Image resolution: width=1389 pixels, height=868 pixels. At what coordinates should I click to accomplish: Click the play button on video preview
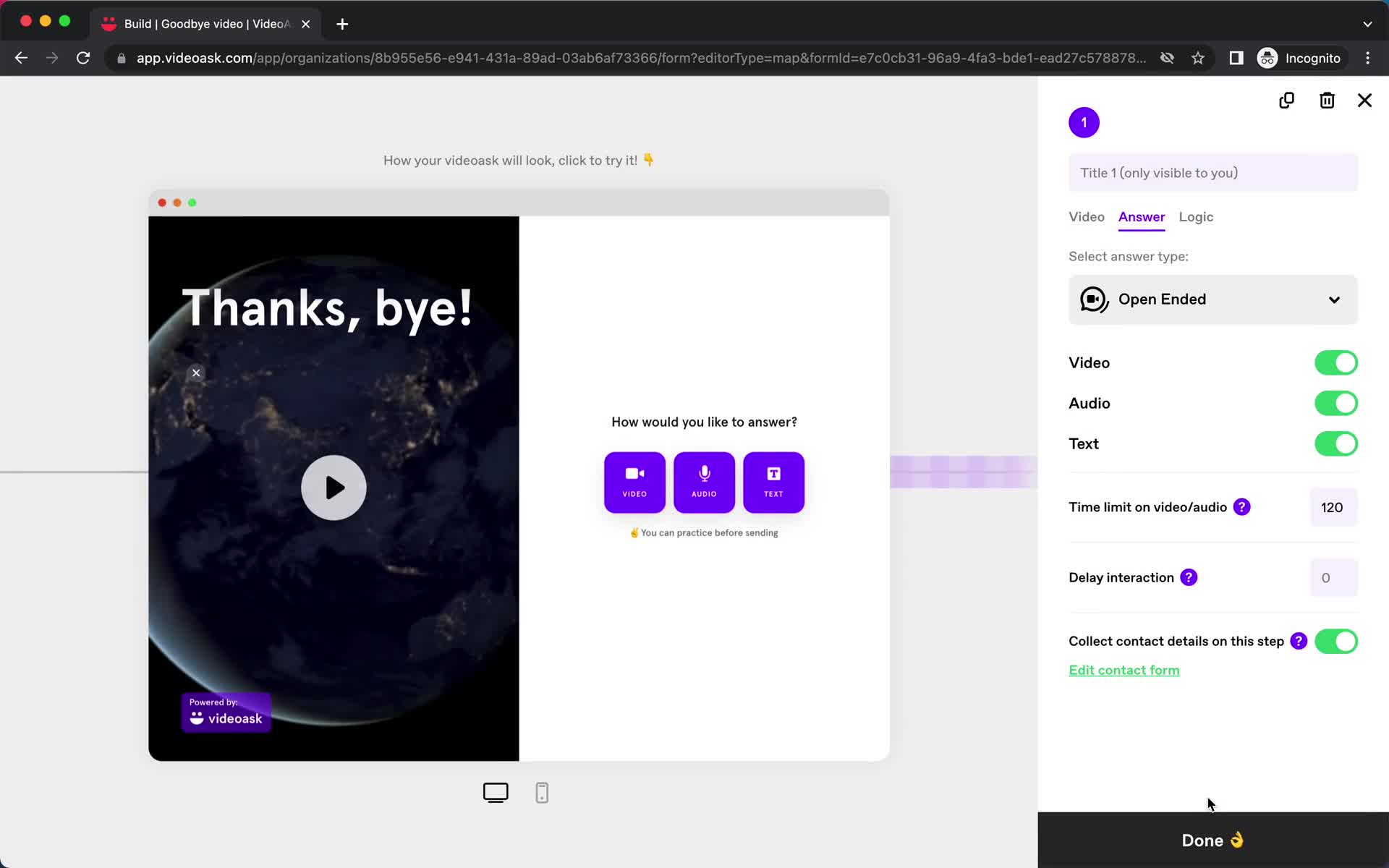[334, 488]
